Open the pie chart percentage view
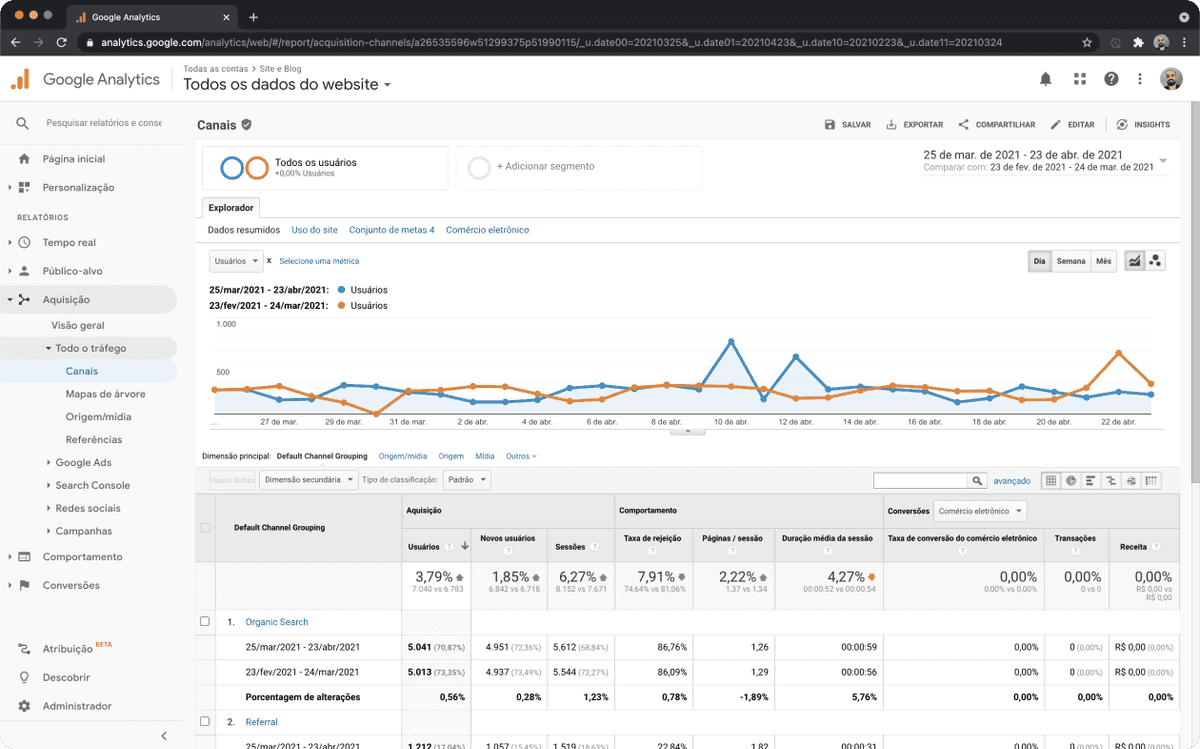The width and height of the screenshot is (1200, 749). (1071, 481)
